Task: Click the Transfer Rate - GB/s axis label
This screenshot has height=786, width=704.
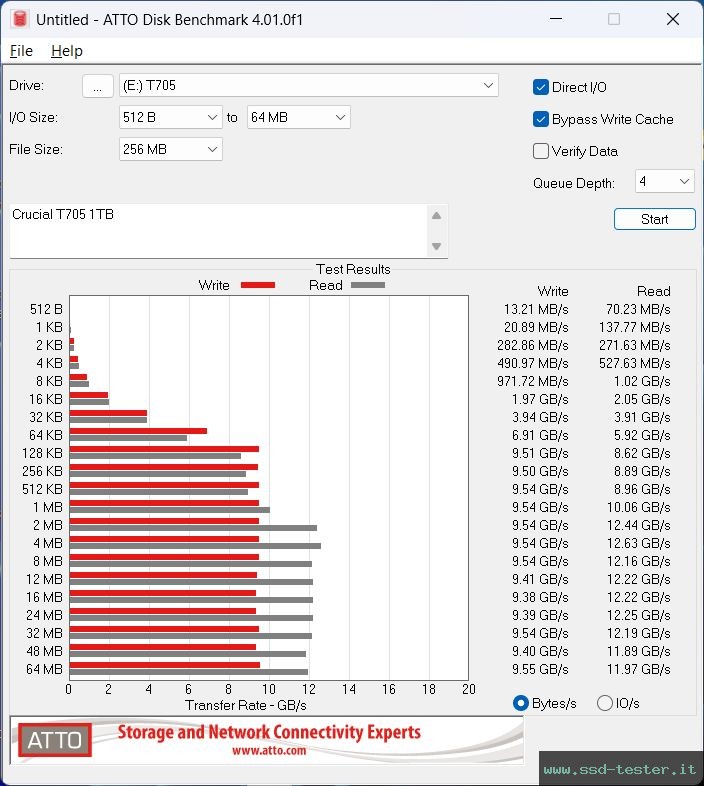Action: tap(245, 705)
